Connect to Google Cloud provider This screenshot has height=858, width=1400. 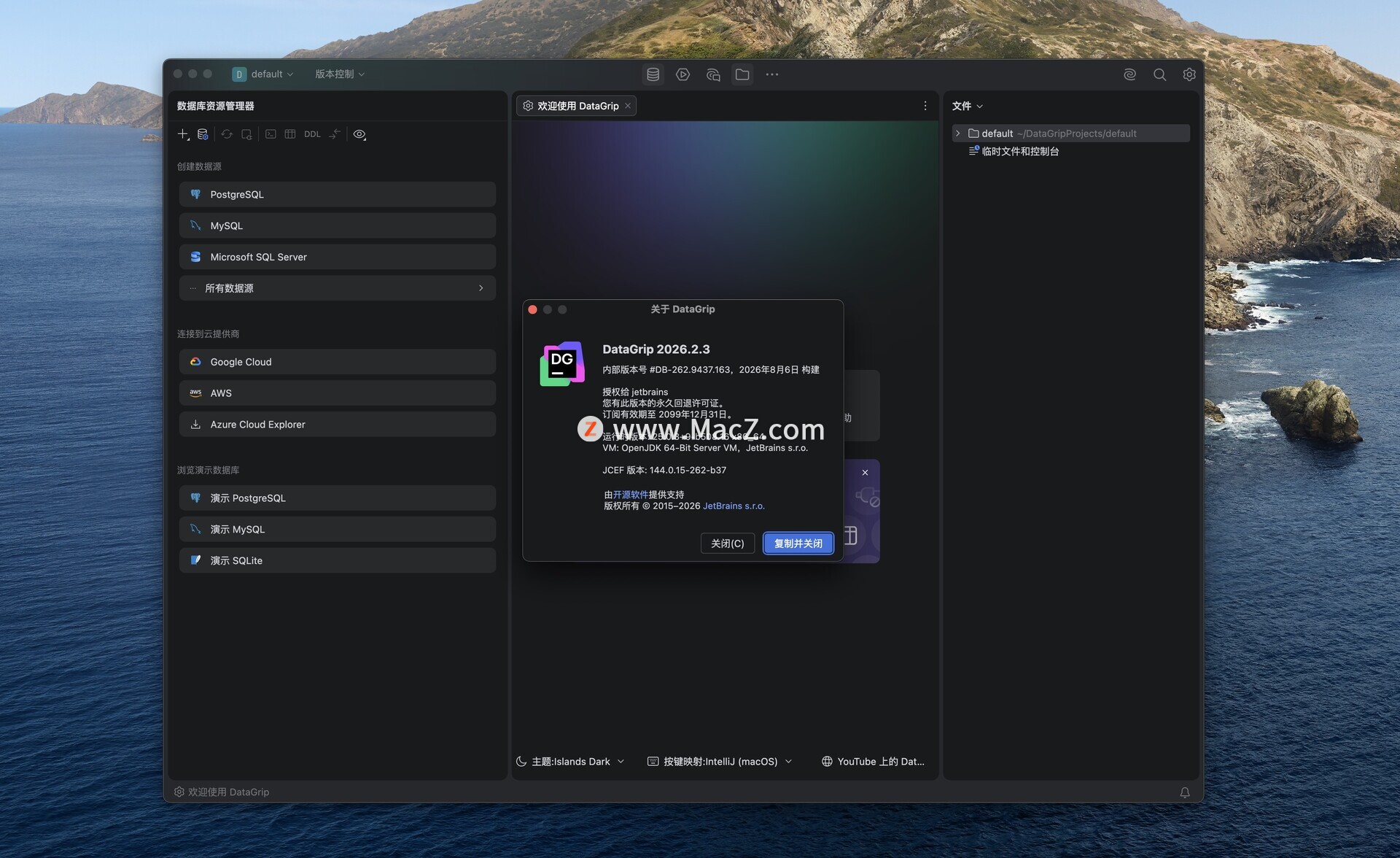338,362
